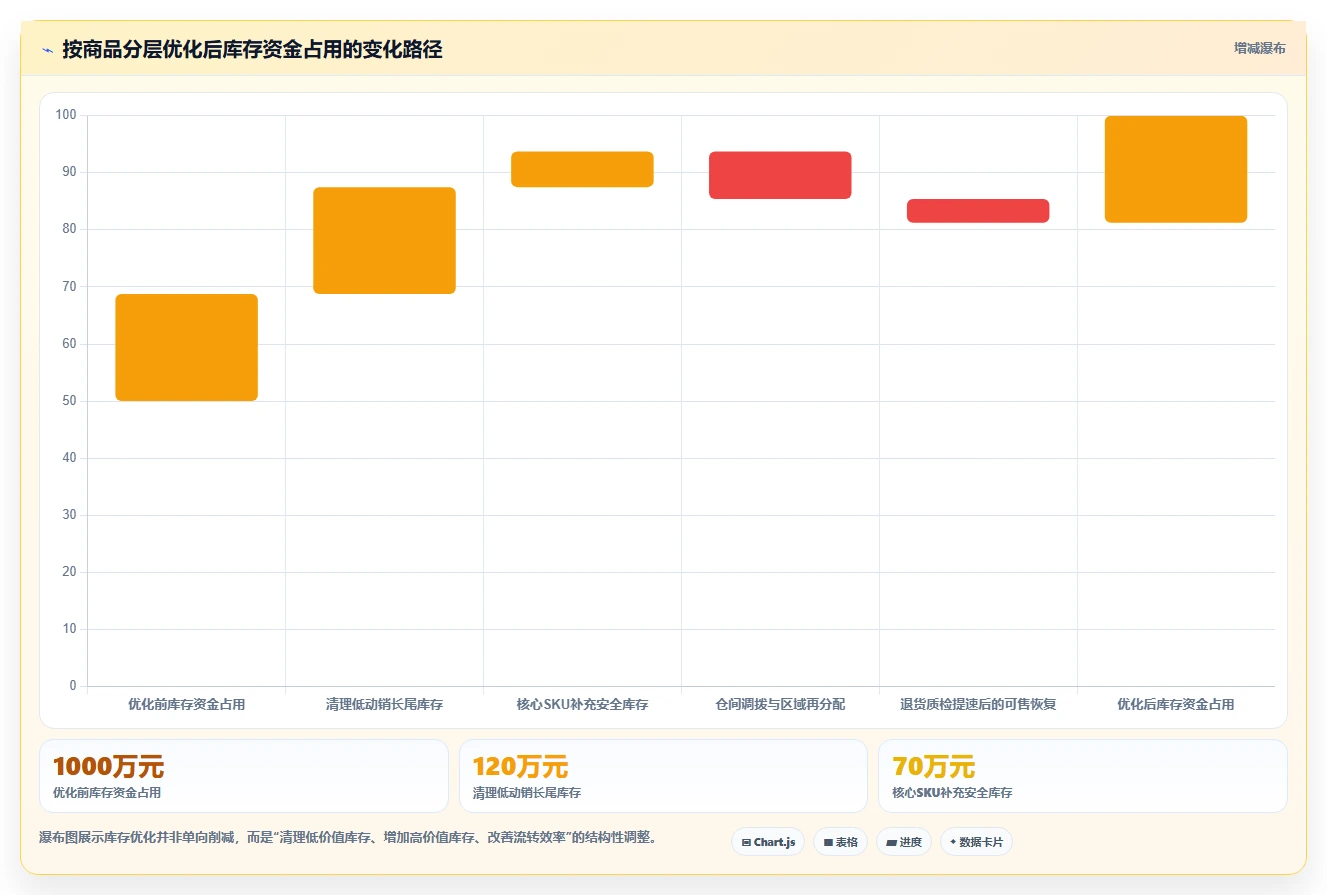
Task: Click the footer description starting 瀑布图展示库存优化
Action: click(349, 838)
